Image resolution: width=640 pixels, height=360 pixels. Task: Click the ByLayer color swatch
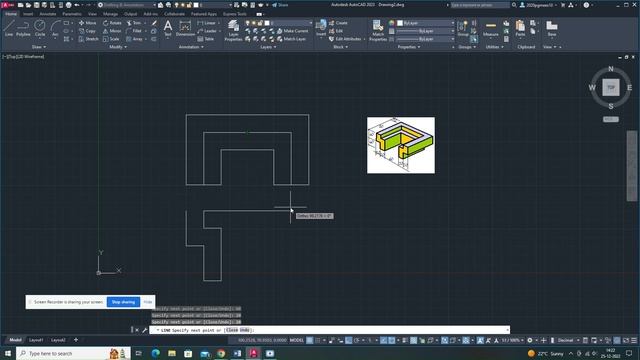click(x=400, y=23)
